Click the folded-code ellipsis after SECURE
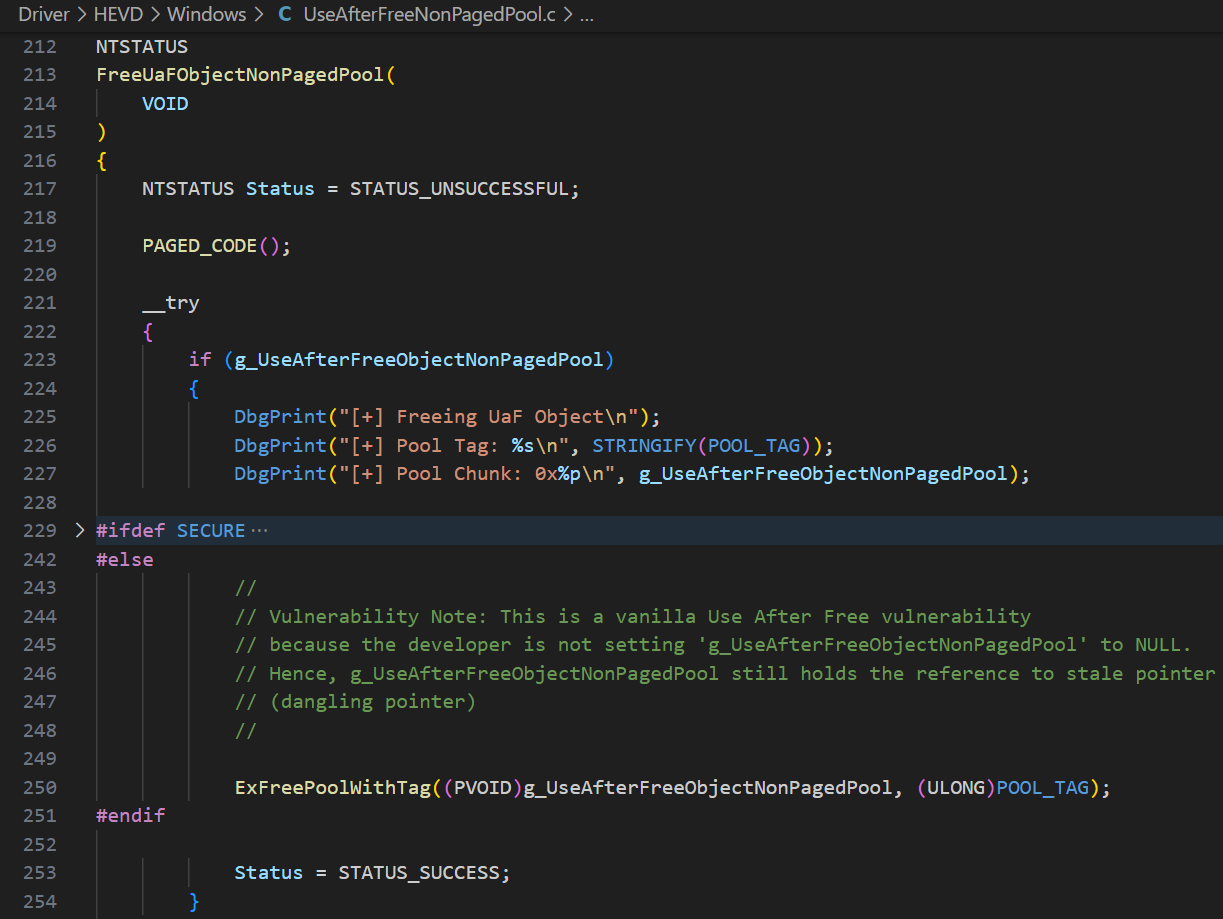Screen dimensions: 1223x919 pyautogui.click(x=260, y=530)
